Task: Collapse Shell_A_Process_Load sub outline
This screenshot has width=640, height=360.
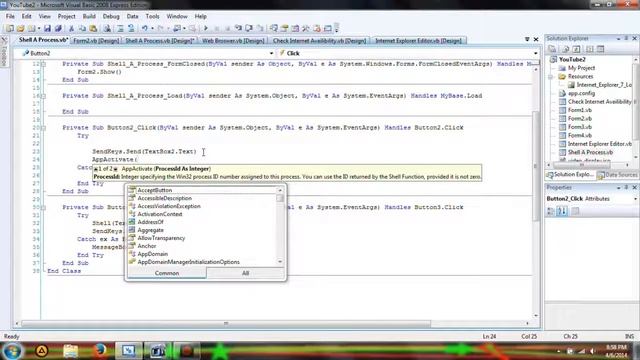Action: pyautogui.click(x=44, y=96)
